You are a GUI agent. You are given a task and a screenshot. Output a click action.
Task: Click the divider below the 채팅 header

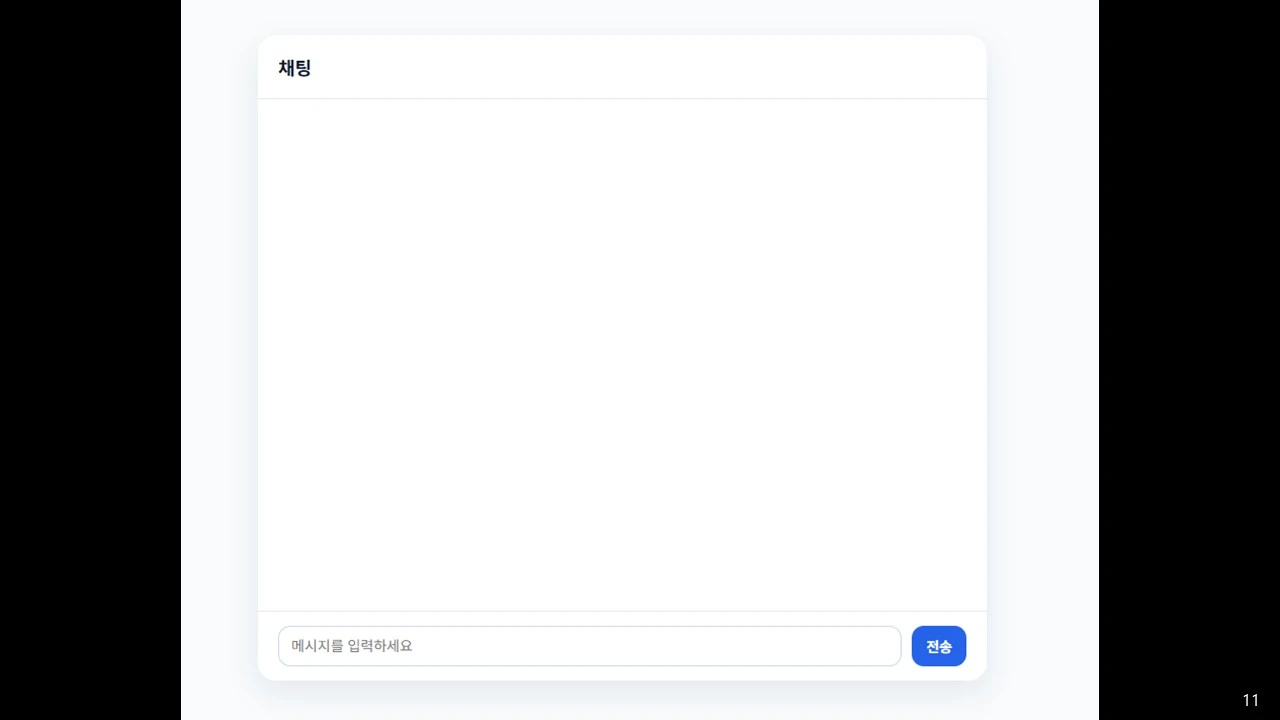tap(622, 97)
